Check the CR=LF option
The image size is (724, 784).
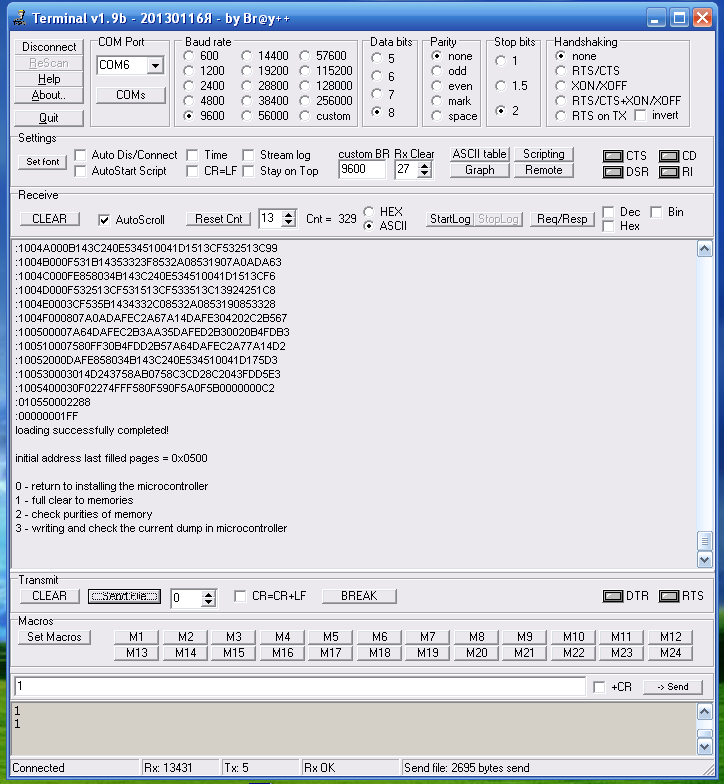tap(192, 171)
